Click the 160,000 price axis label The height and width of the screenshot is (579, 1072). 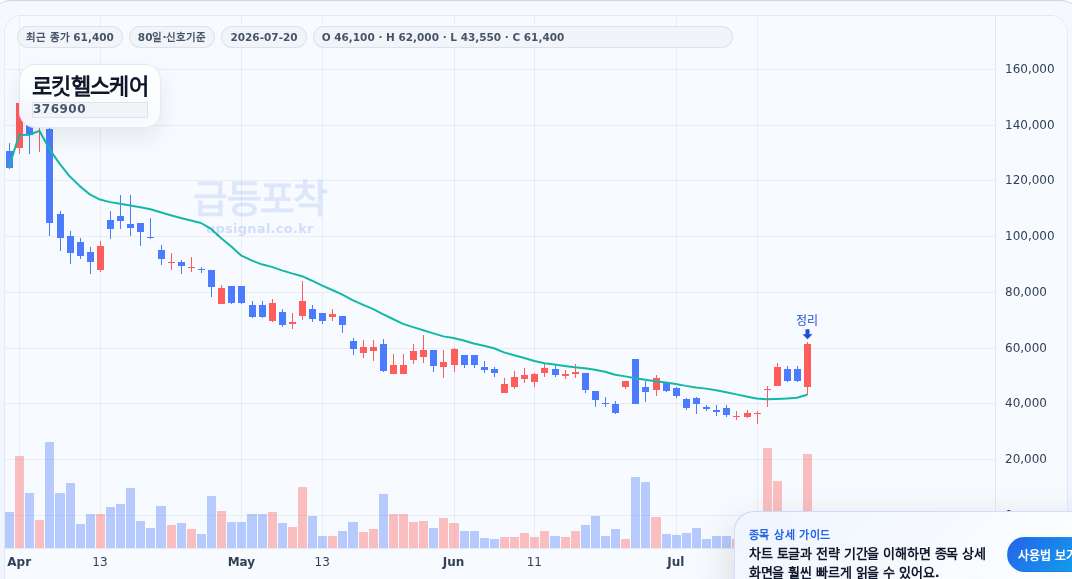tap(1029, 68)
